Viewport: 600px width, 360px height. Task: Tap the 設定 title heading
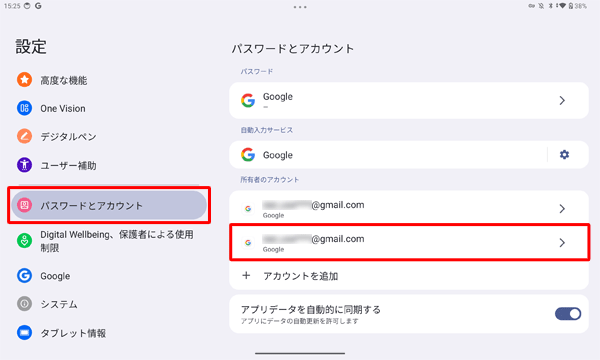(x=31, y=47)
